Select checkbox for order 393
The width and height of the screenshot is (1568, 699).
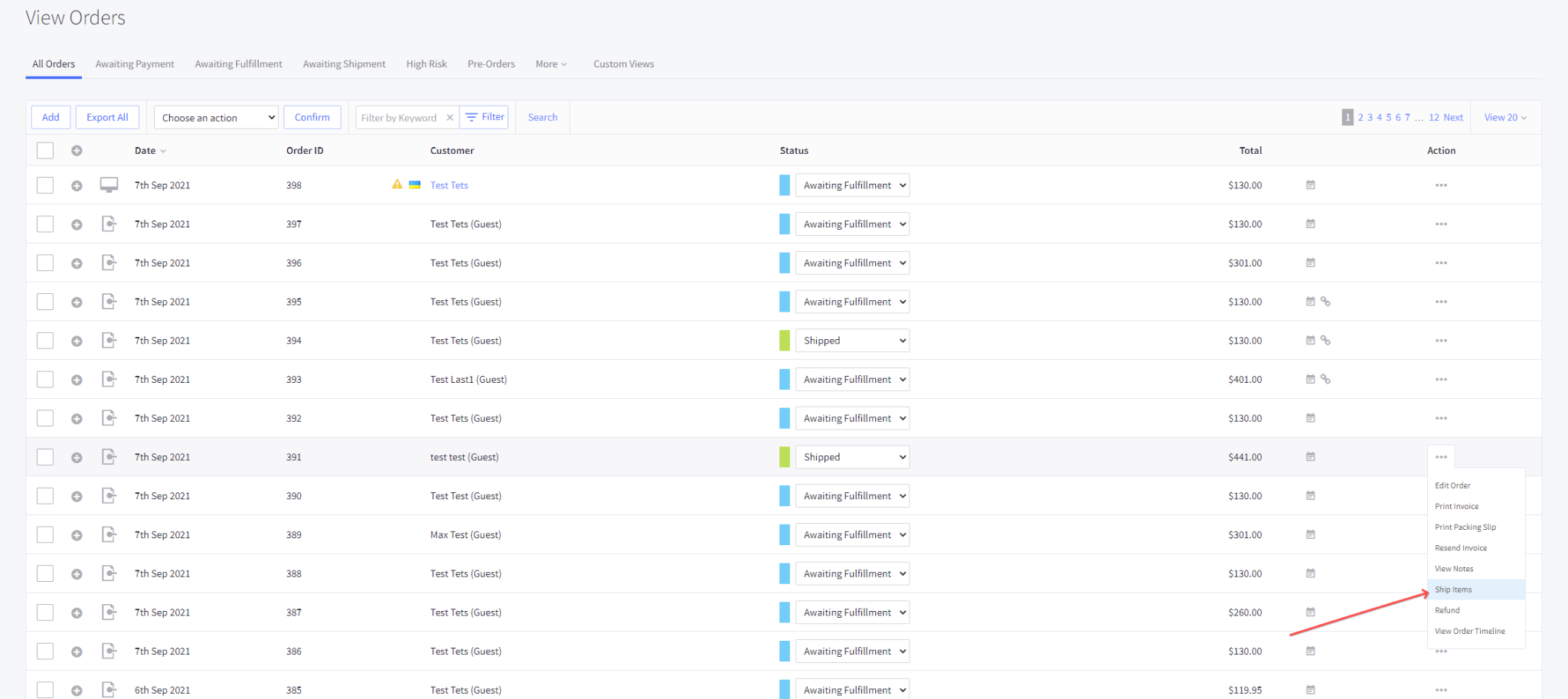pyautogui.click(x=45, y=379)
